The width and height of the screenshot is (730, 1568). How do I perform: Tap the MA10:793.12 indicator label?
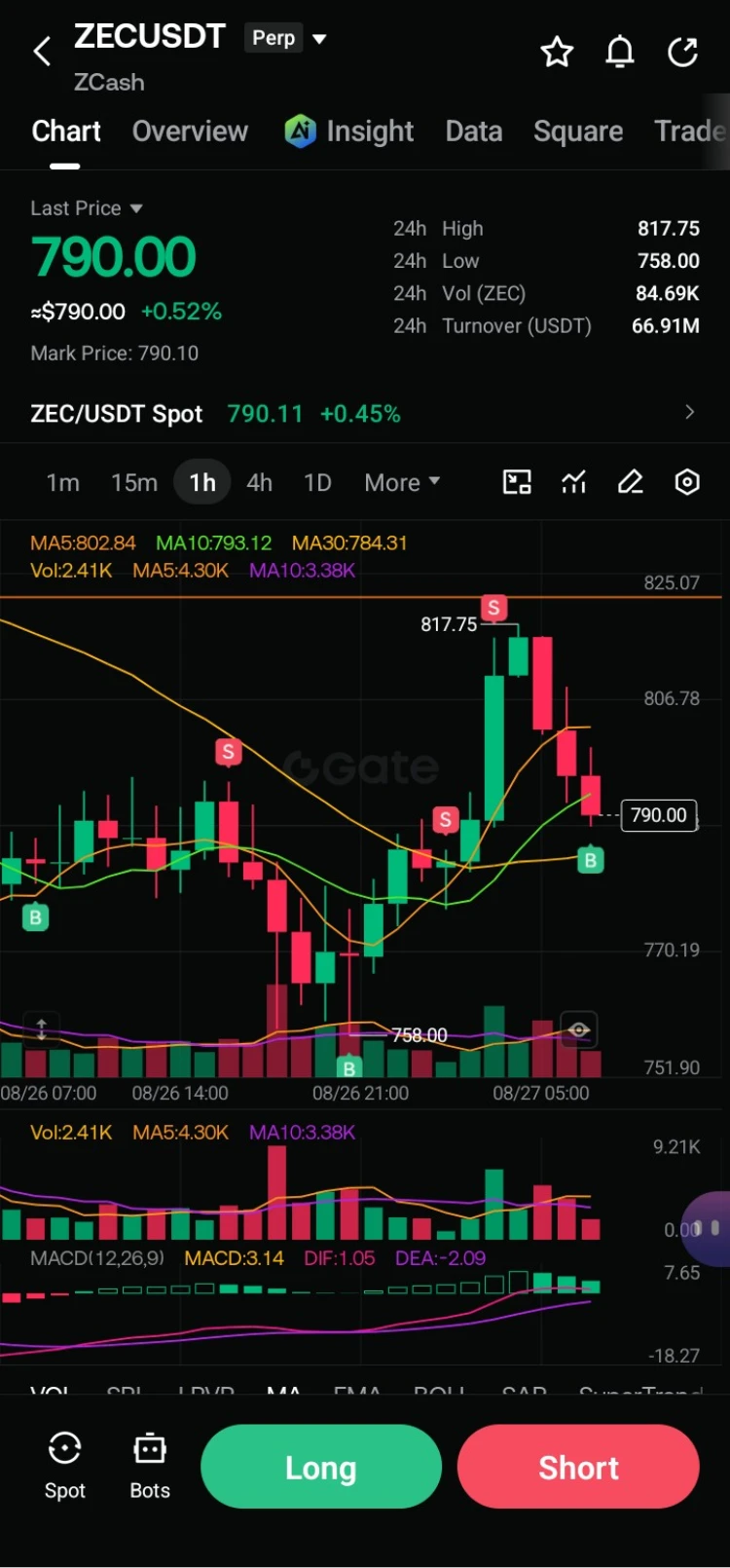[214, 542]
